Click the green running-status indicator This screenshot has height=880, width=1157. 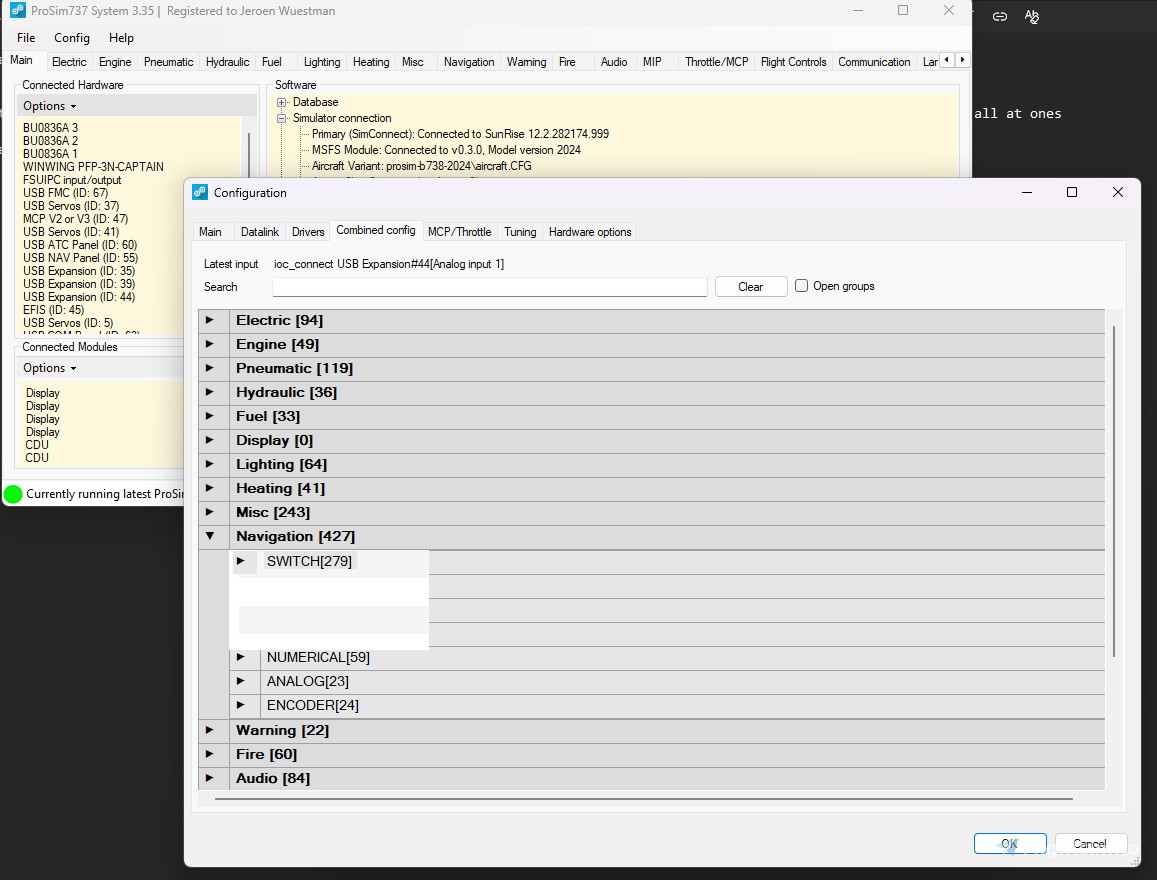(13, 493)
